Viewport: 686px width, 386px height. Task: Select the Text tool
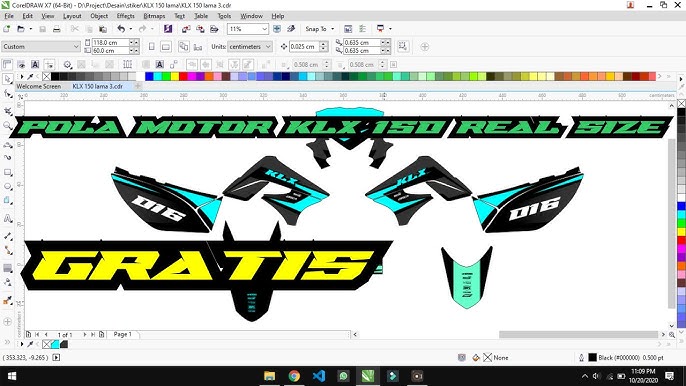(x=7, y=218)
